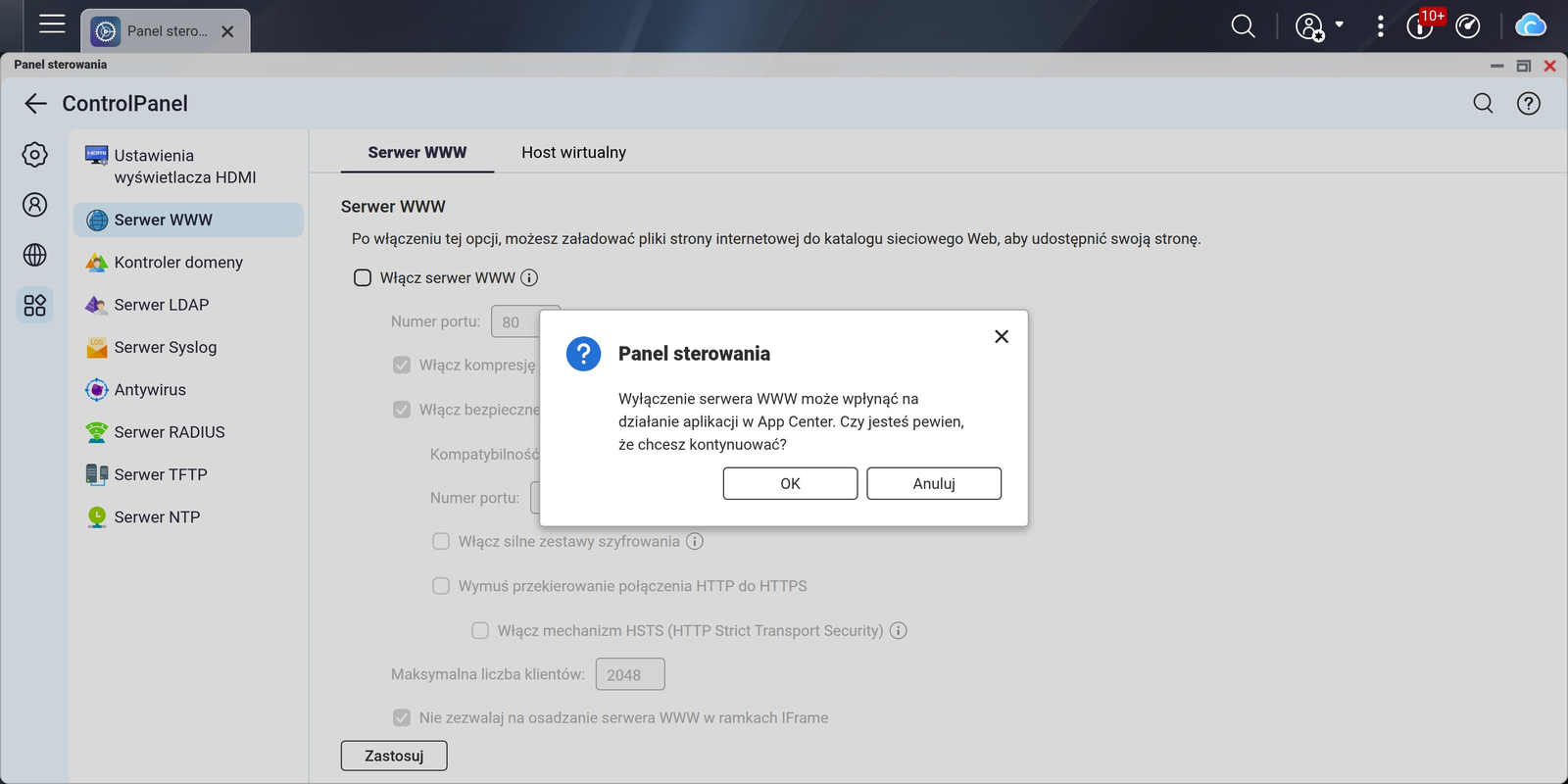Switch to the Host wirtualny tab
Image resolution: width=1568 pixels, height=784 pixels.
coord(573,153)
